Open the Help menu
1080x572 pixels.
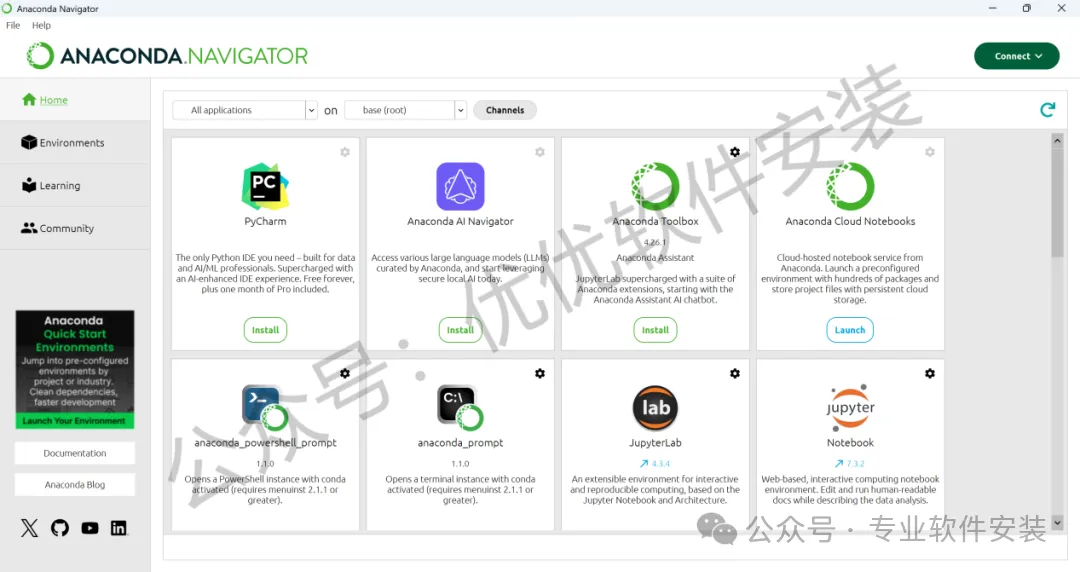coord(41,25)
